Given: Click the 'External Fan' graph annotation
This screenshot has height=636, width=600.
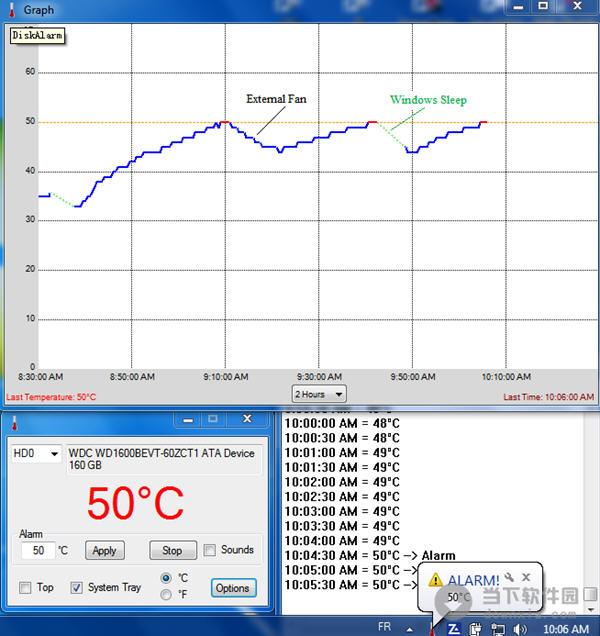Looking at the screenshot, I should 276,99.
